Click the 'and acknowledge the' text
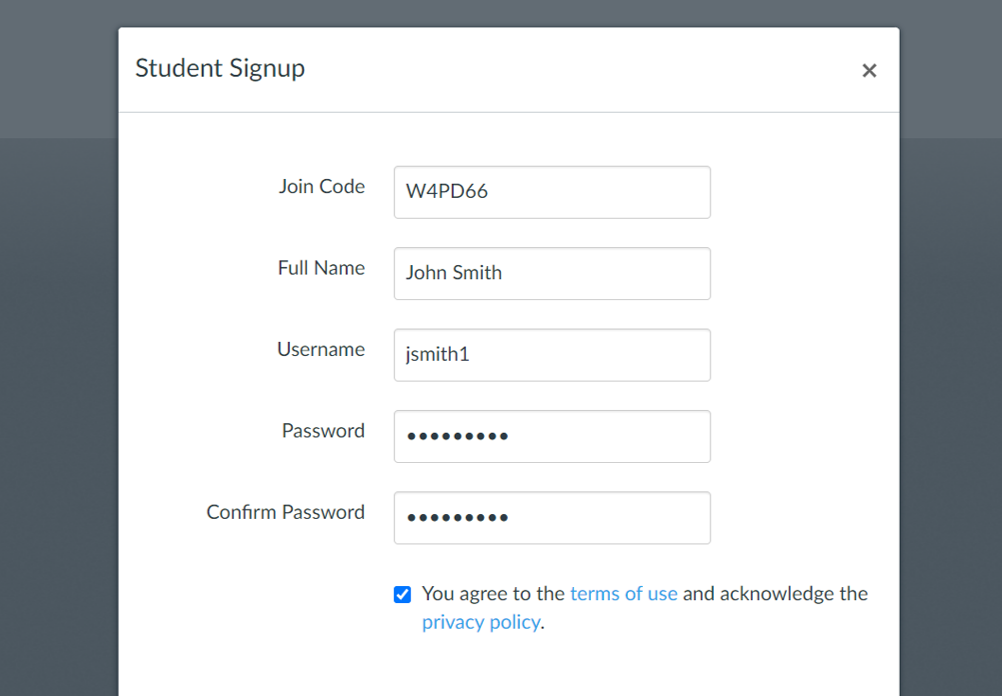Viewport: 1002px width, 696px height. tap(774, 594)
